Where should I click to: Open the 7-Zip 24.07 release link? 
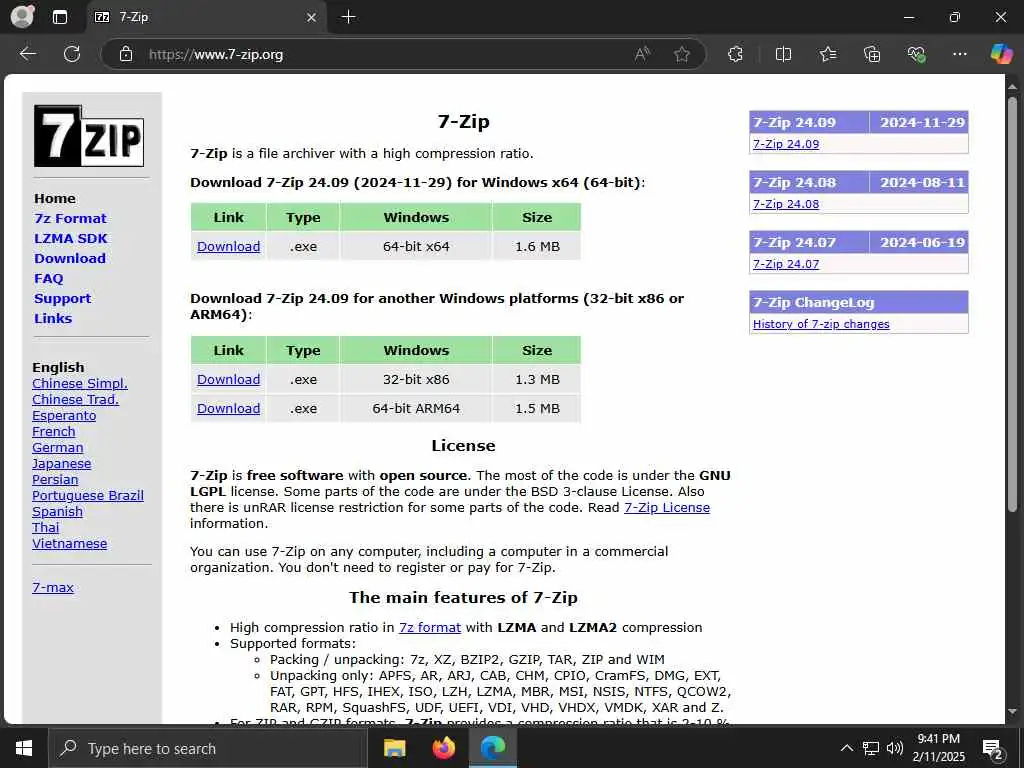(x=786, y=264)
